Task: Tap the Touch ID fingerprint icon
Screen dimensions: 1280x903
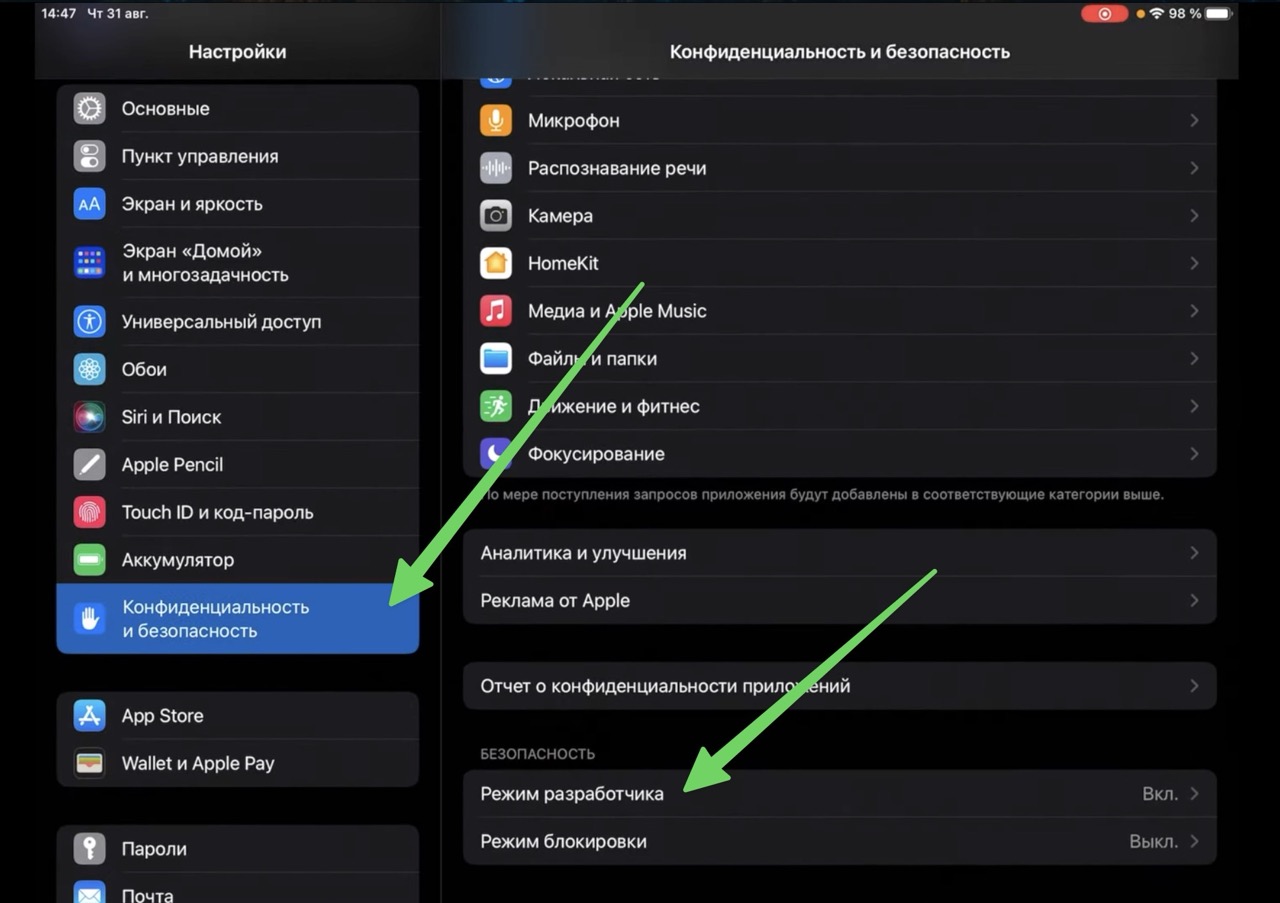Action: tap(90, 512)
